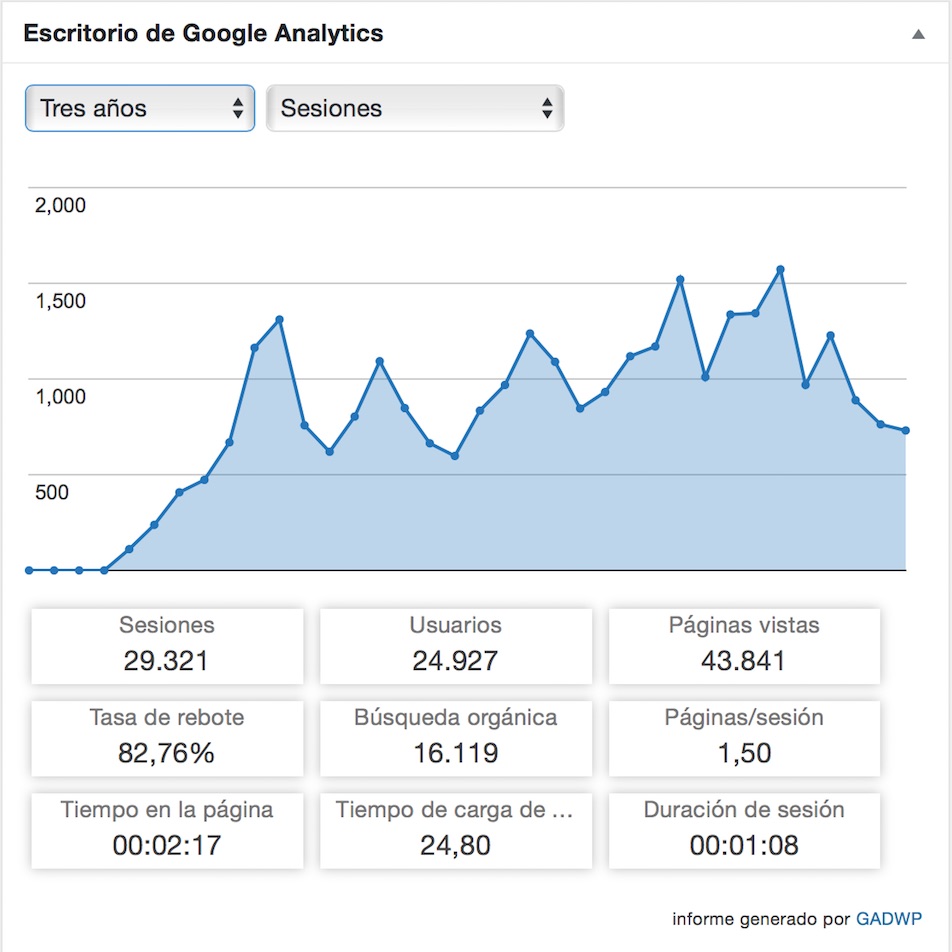
Task: Click the Duración de sesión 00:01:08 box
Action: pos(744,831)
